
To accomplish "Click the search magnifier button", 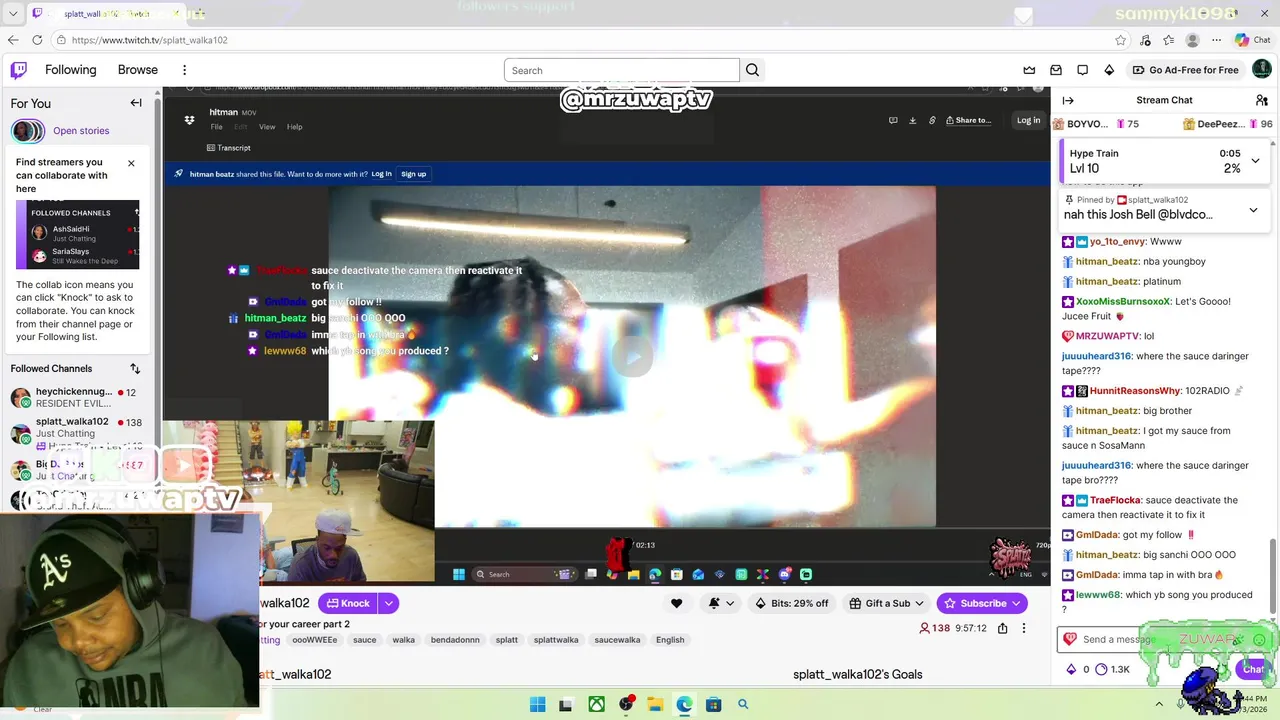I will (753, 70).
